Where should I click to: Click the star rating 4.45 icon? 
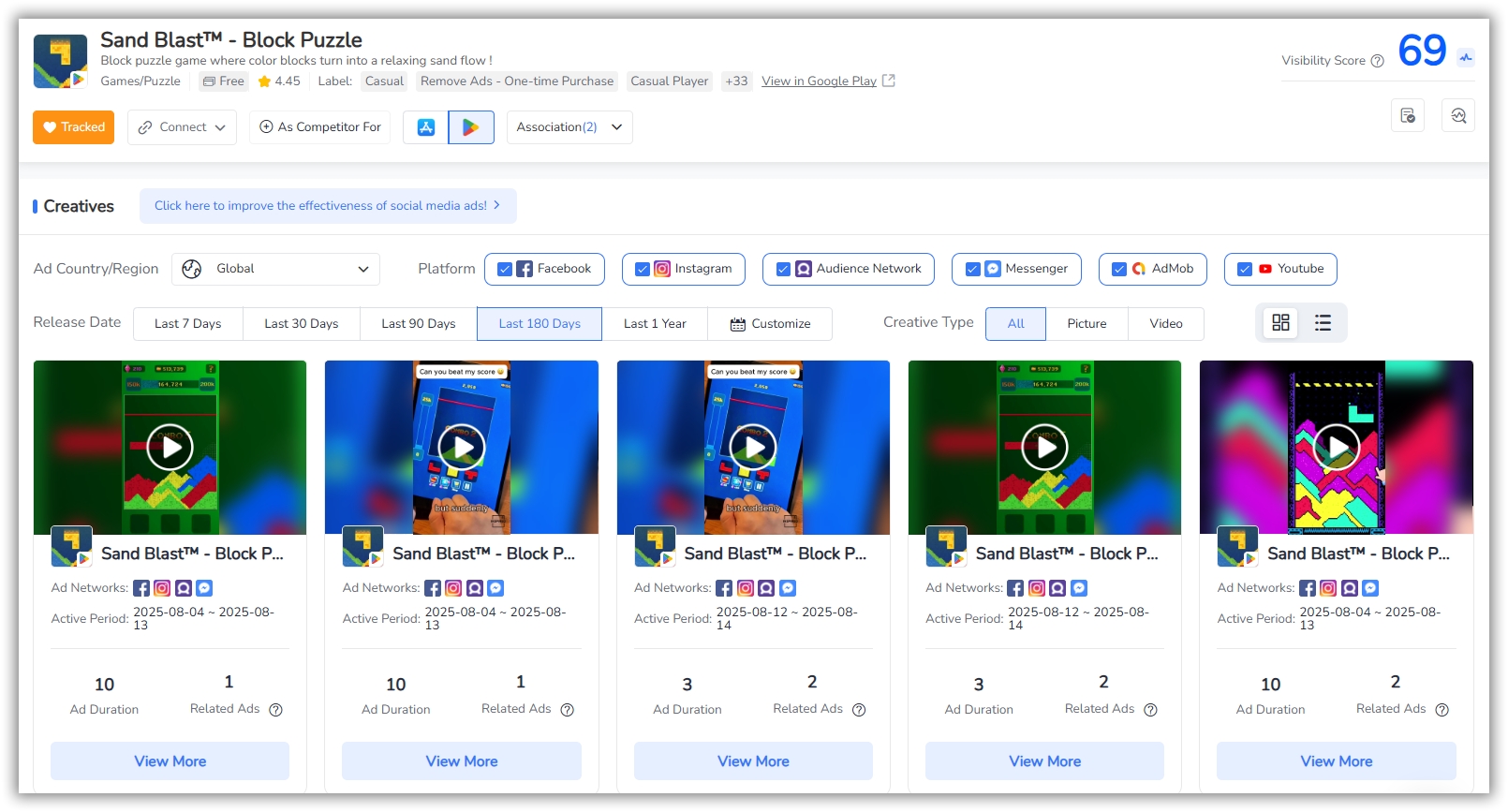pyautogui.click(x=264, y=81)
